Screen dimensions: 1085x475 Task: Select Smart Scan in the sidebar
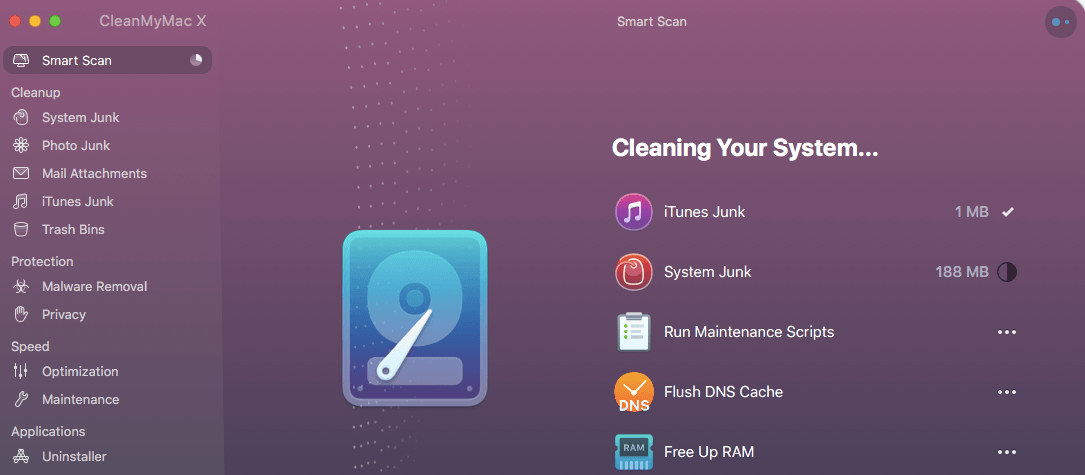click(x=107, y=60)
